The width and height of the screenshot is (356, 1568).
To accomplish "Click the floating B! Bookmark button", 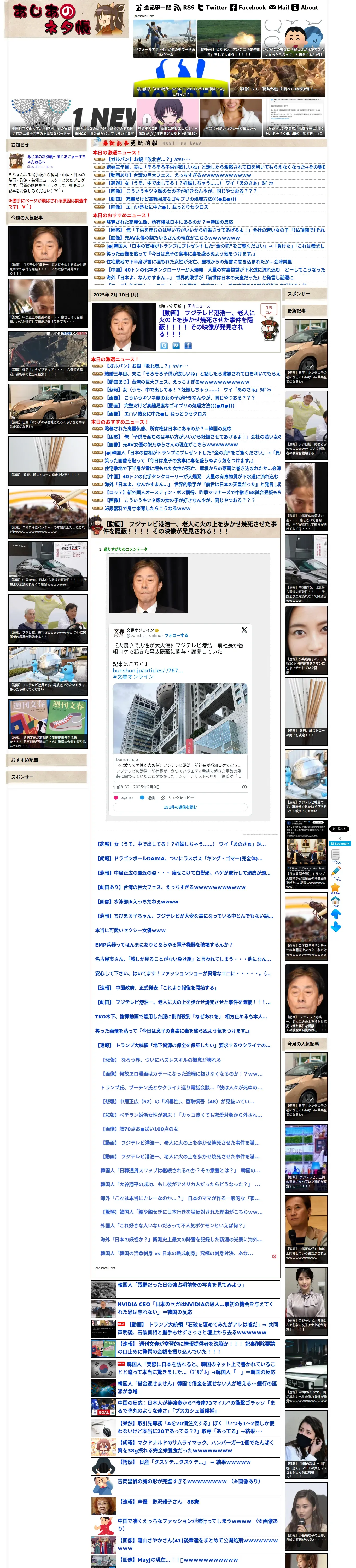I will click(x=340, y=844).
